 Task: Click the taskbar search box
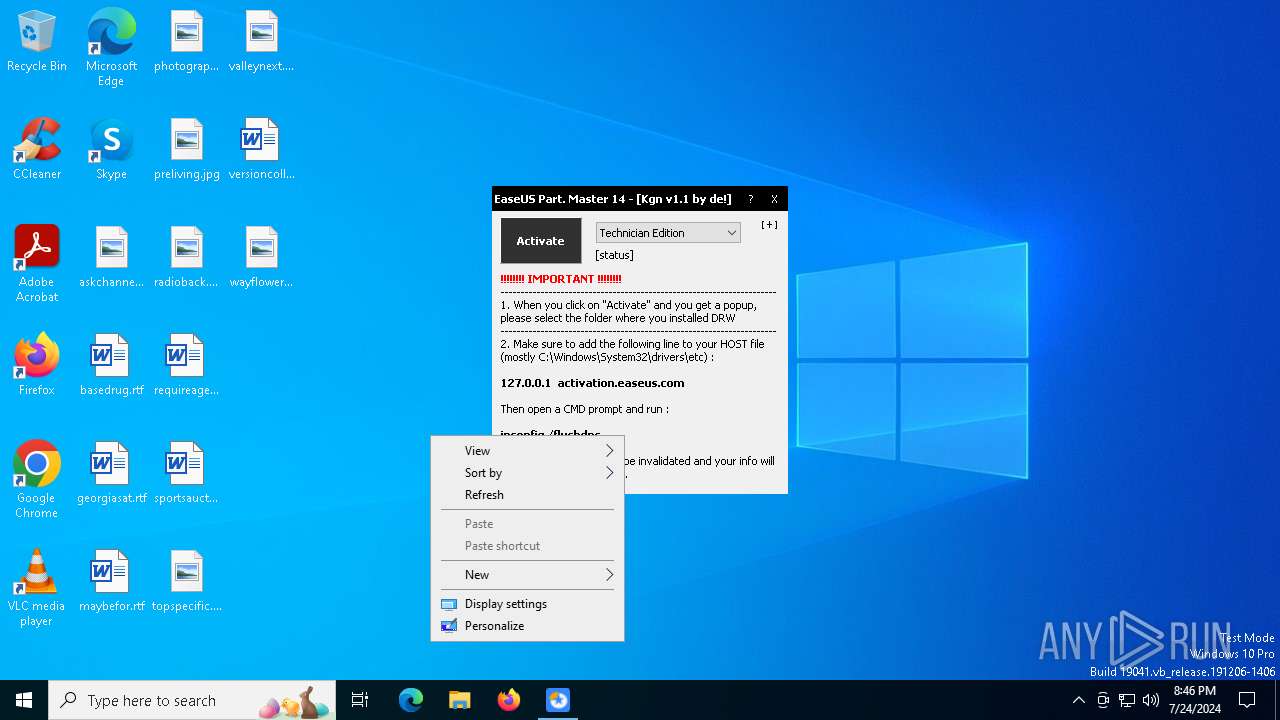pyautogui.click(x=192, y=700)
